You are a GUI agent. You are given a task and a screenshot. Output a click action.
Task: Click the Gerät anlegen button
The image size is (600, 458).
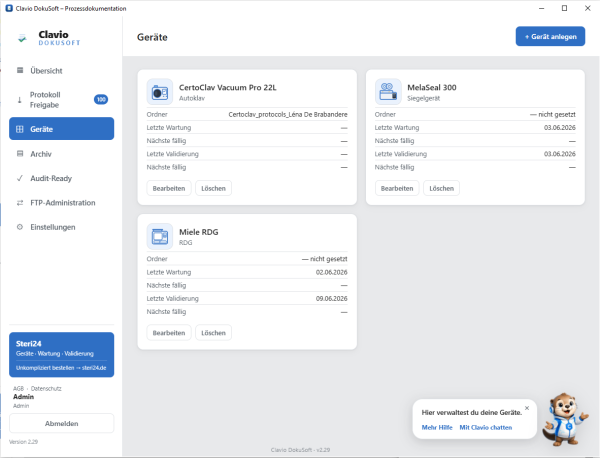[550, 36]
